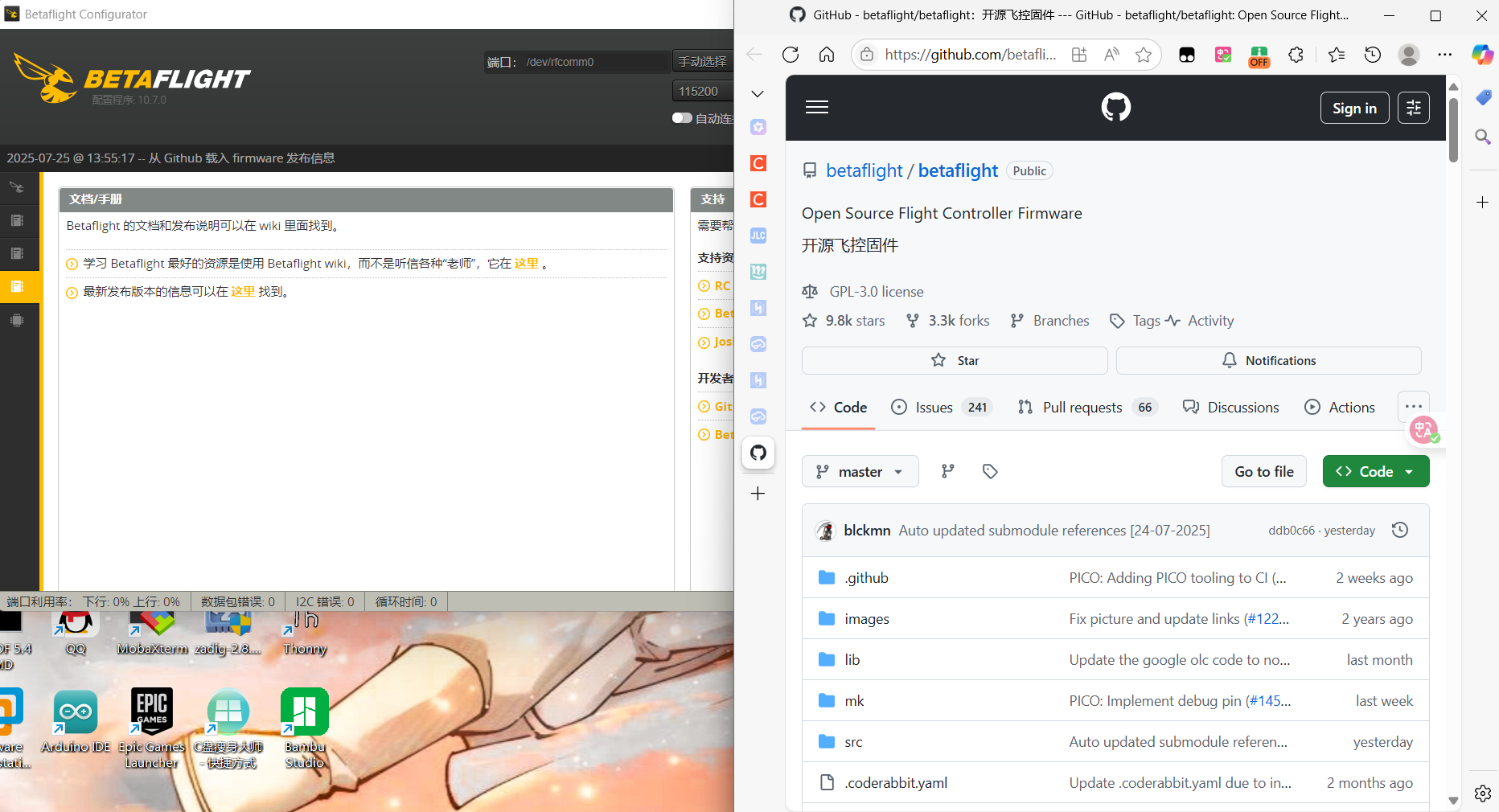Open the Branches link
Image resolution: width=1499 pixels, height=812 pixels.
[x=1049, y=321]
